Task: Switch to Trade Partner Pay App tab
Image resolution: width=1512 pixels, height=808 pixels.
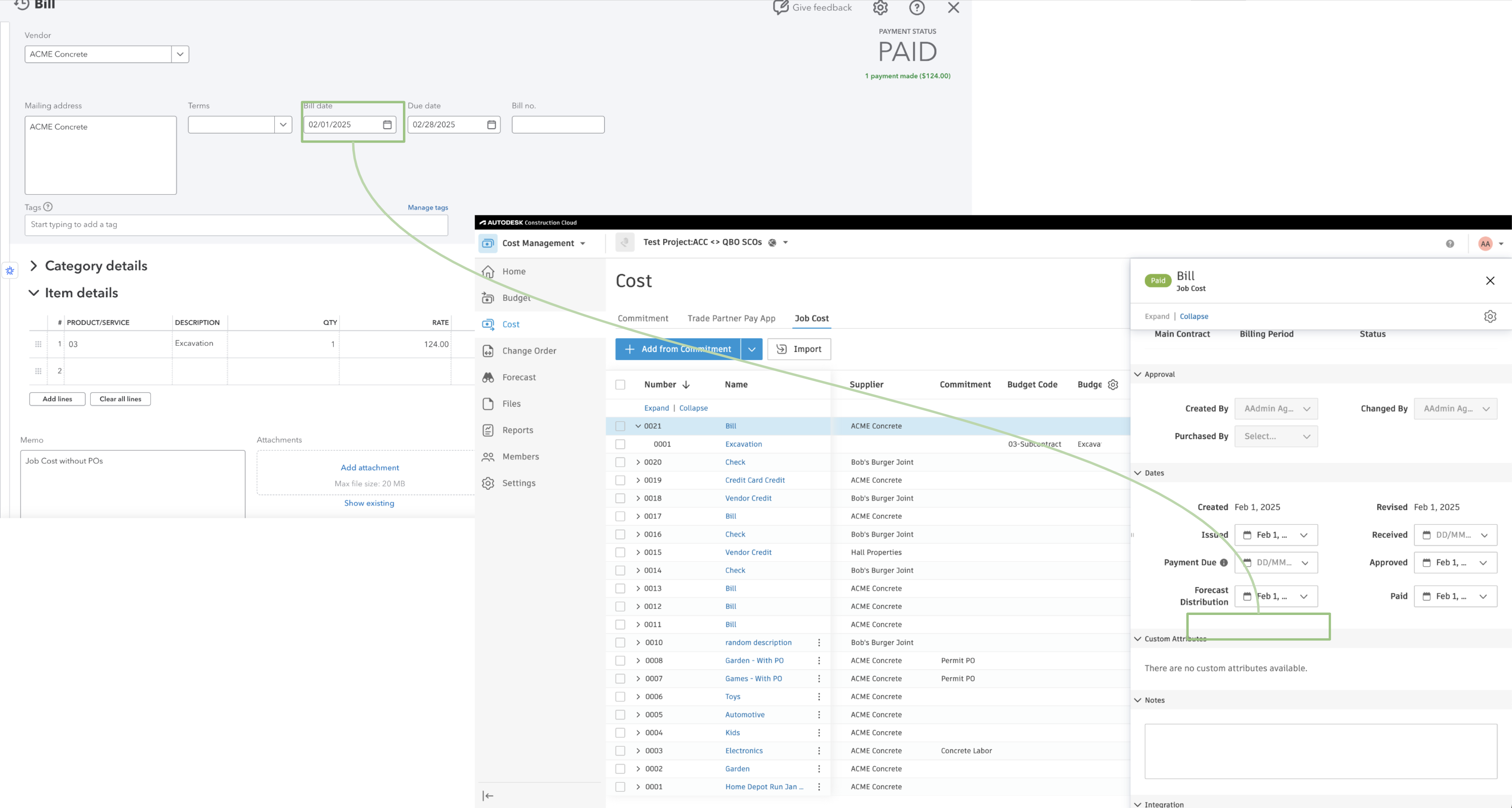Action: [x=731, y=318]
